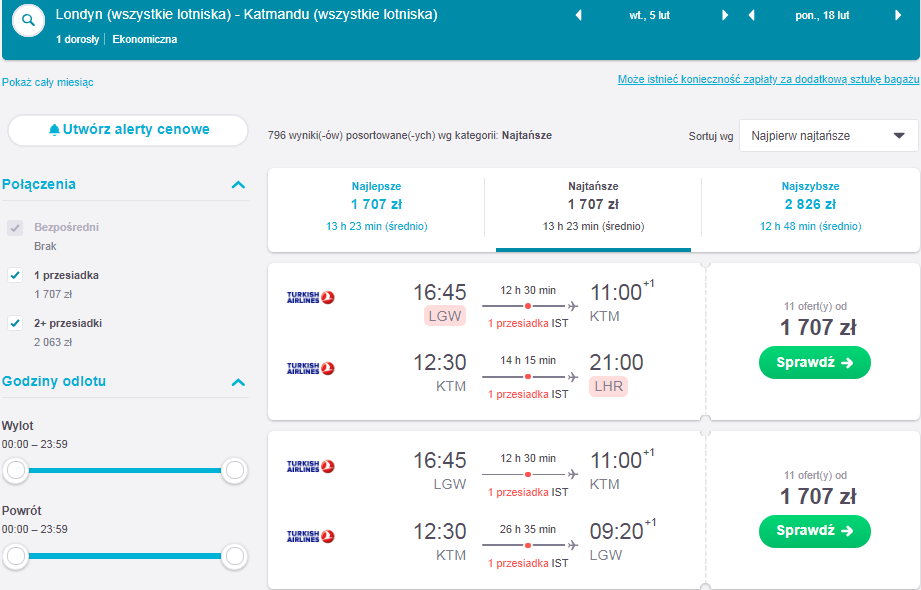The image size is (921, 590).
Task: Open the Pokaż cały miesiąc link
Action: (48, 82)
